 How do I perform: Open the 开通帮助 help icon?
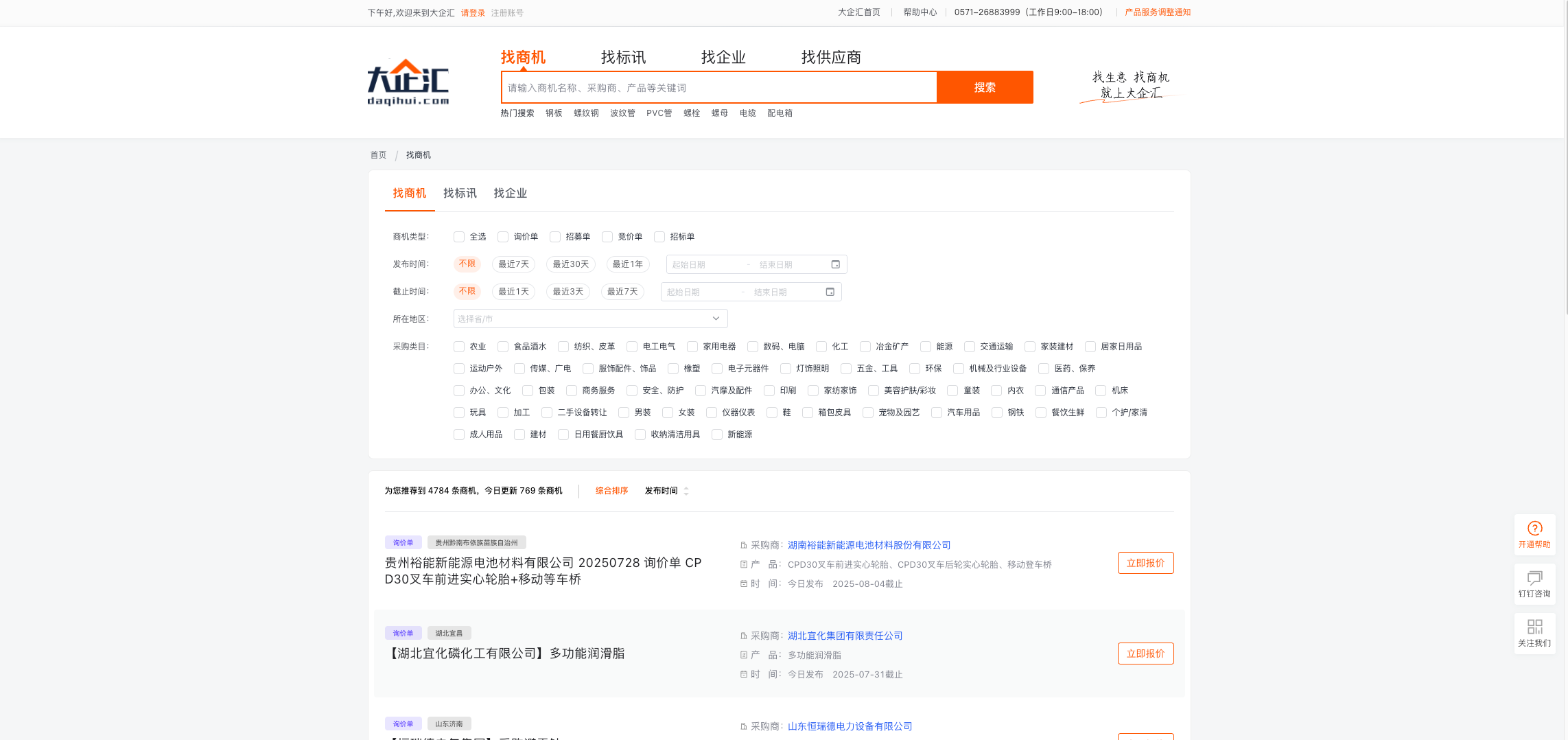click(1534, 534)
